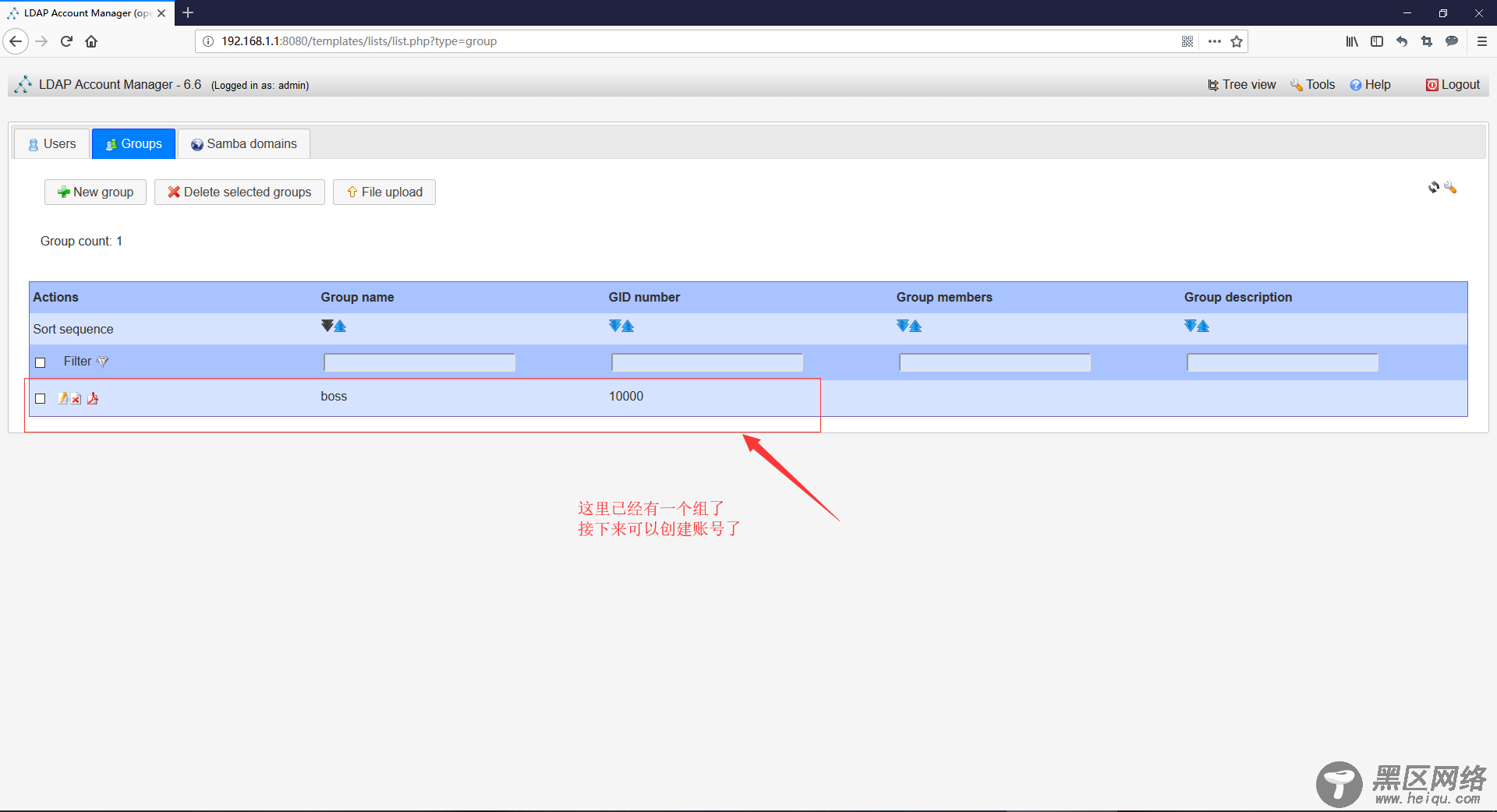Tick the select-all checkbox in Filter row
Image resolution: width=1497 pixels, height=812 pixels.
41,362
